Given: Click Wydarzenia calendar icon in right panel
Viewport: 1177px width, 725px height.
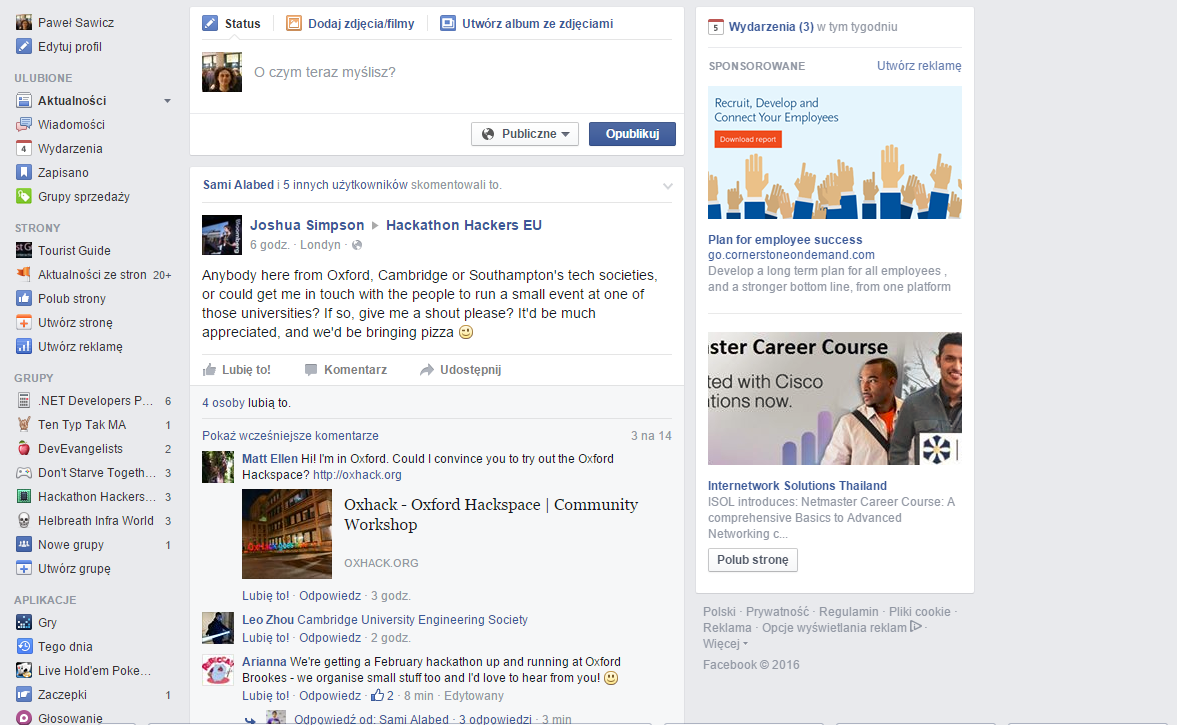Looking at the screenshot, I should tap(715, 27).
